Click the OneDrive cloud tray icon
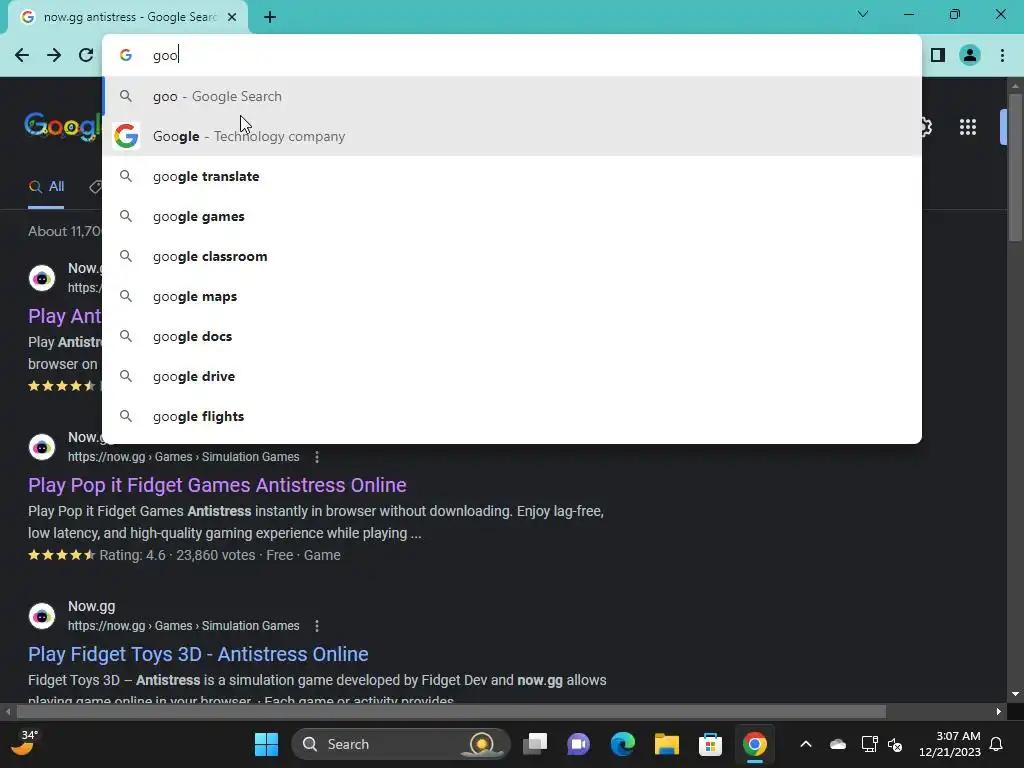The height and width of the screenshot is (768, 1024). point(838,744)
